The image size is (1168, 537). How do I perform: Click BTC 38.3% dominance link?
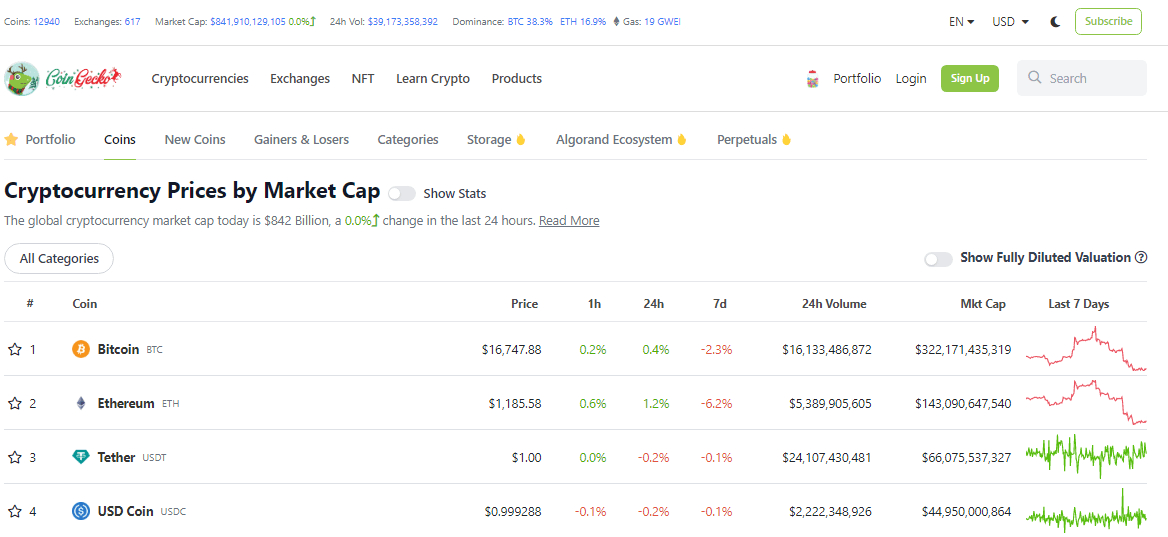530,22
